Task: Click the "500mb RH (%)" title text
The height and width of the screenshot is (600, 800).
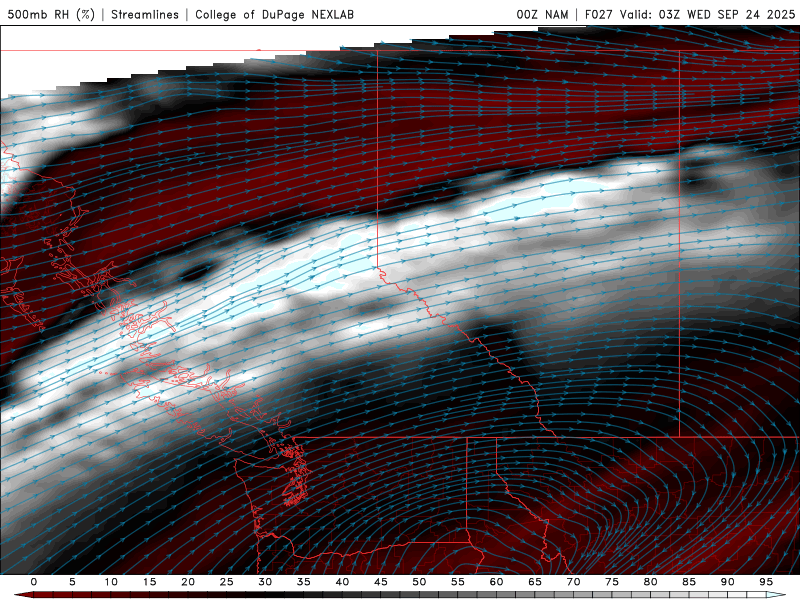Action: (51, 14)
